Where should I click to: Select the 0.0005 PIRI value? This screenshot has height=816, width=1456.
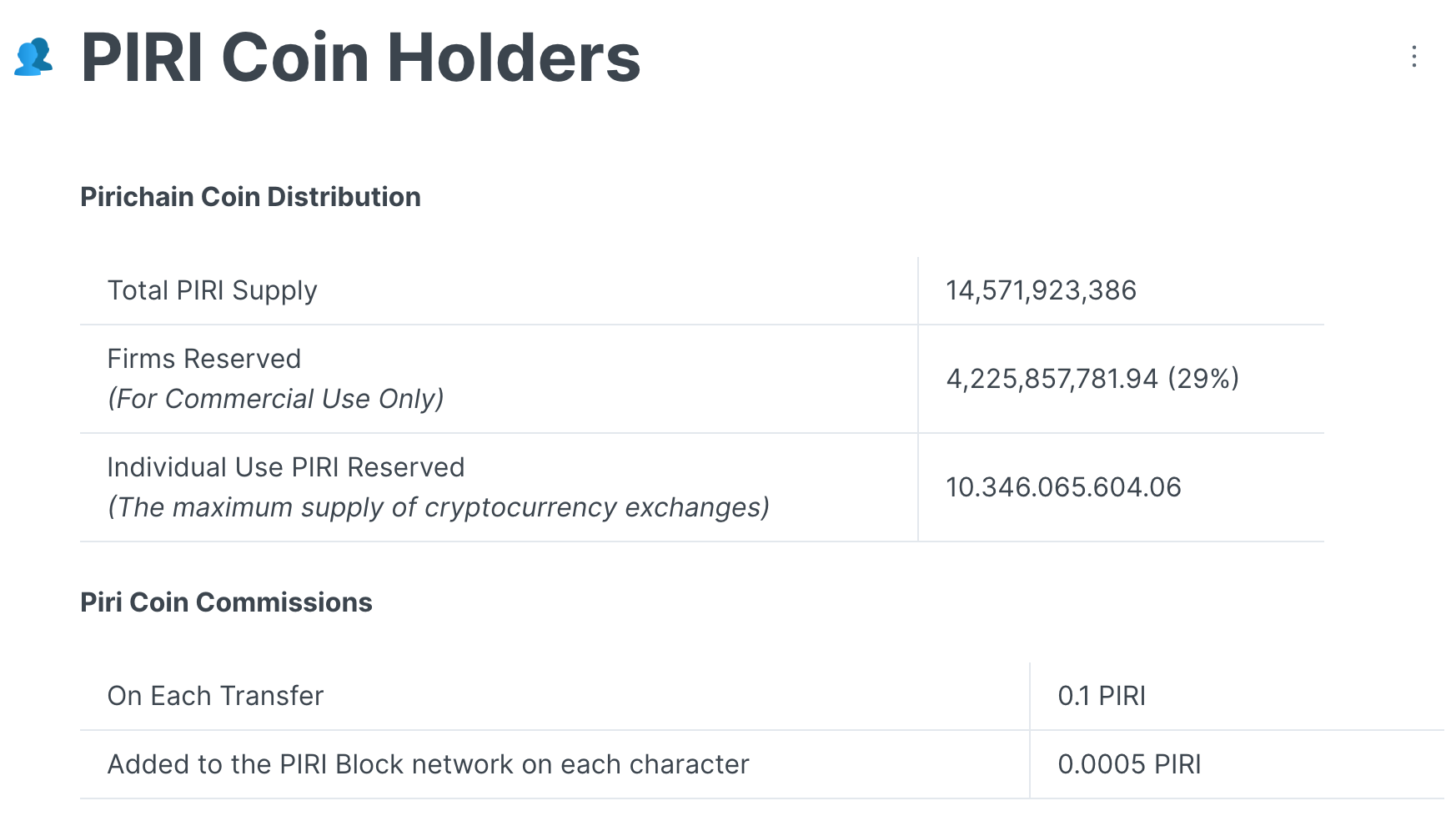1130,763
